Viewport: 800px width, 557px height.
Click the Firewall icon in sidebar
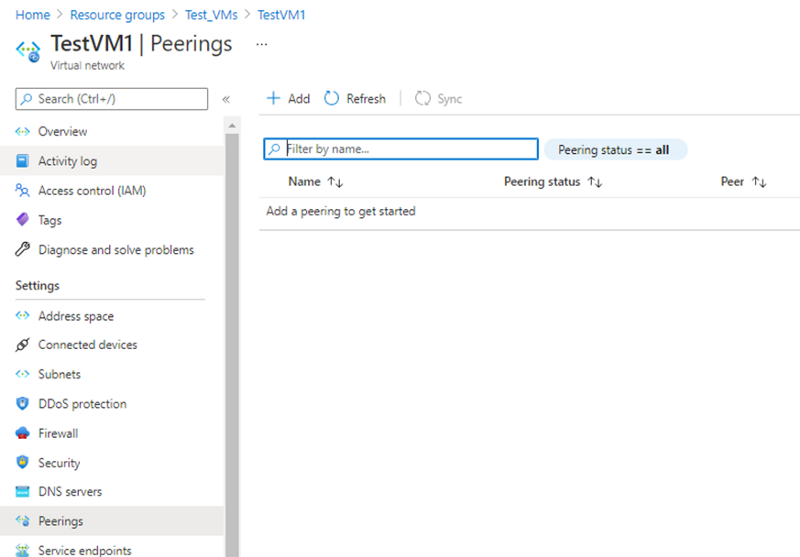pos(23,433)
